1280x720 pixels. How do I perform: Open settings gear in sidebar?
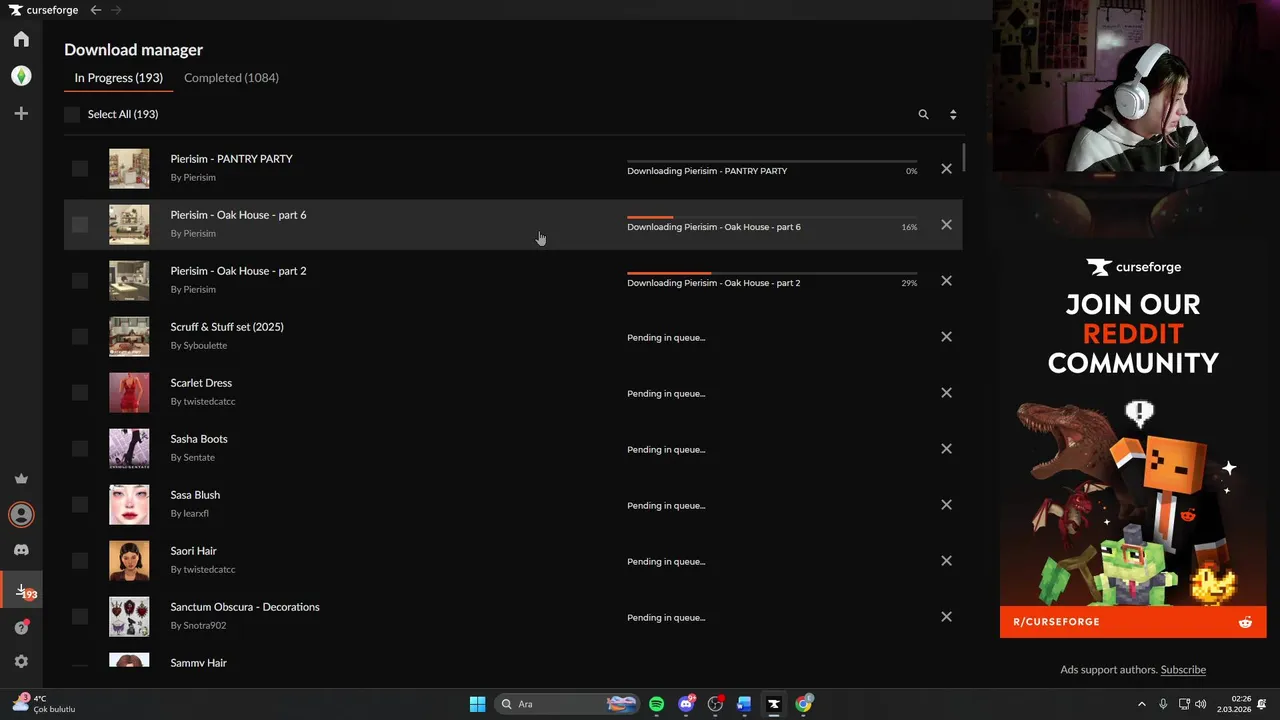[21, 662]
